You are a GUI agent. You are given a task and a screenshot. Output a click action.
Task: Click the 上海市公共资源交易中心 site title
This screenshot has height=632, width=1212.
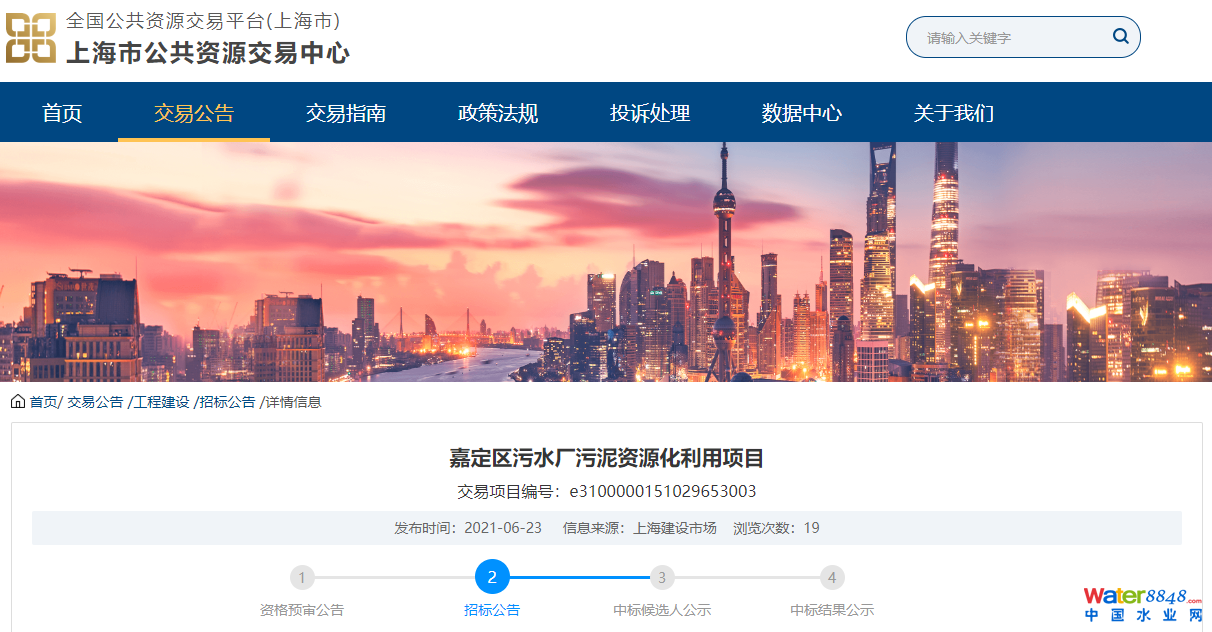point(207,52)
